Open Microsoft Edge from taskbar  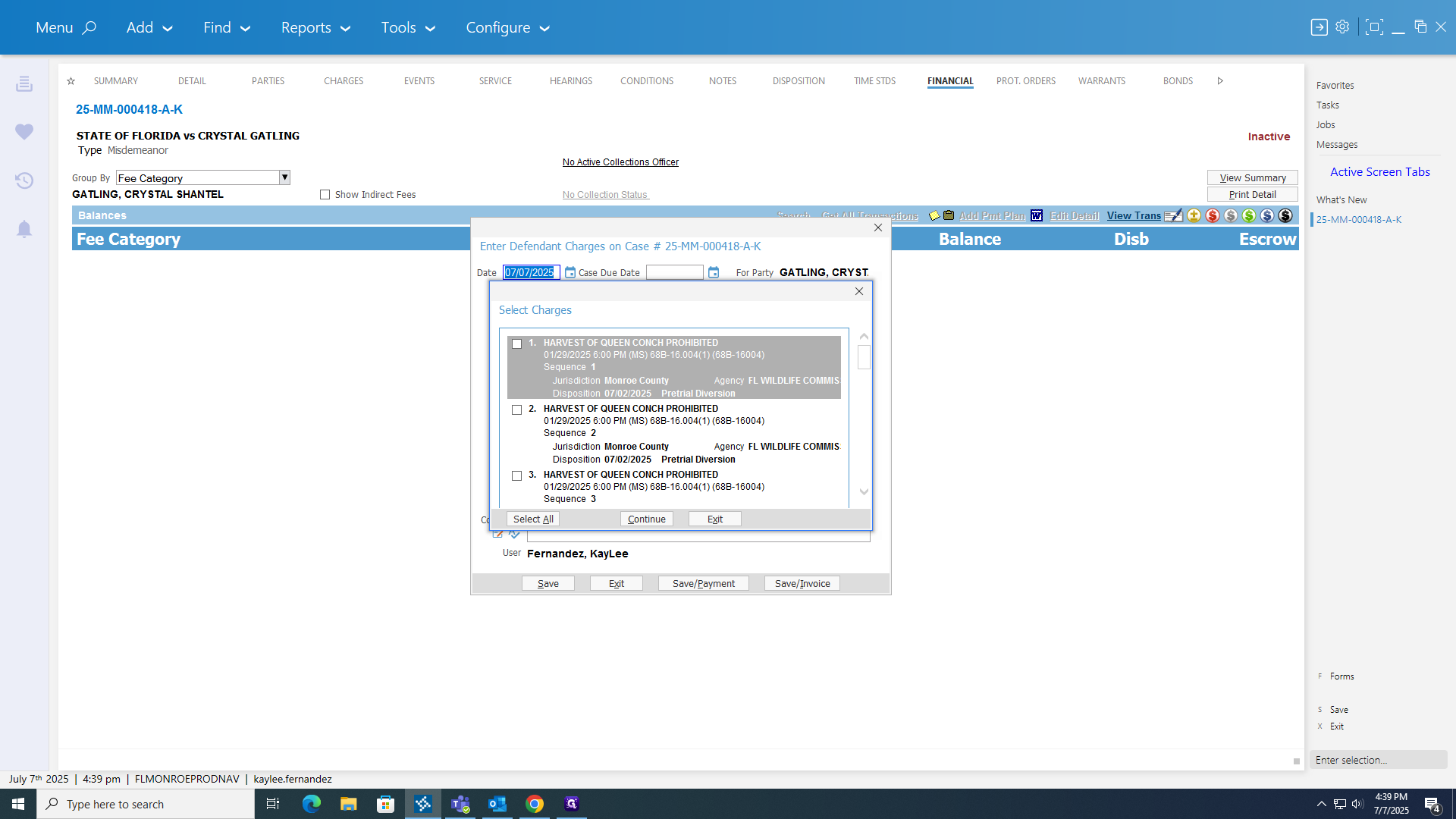point(312,804)
